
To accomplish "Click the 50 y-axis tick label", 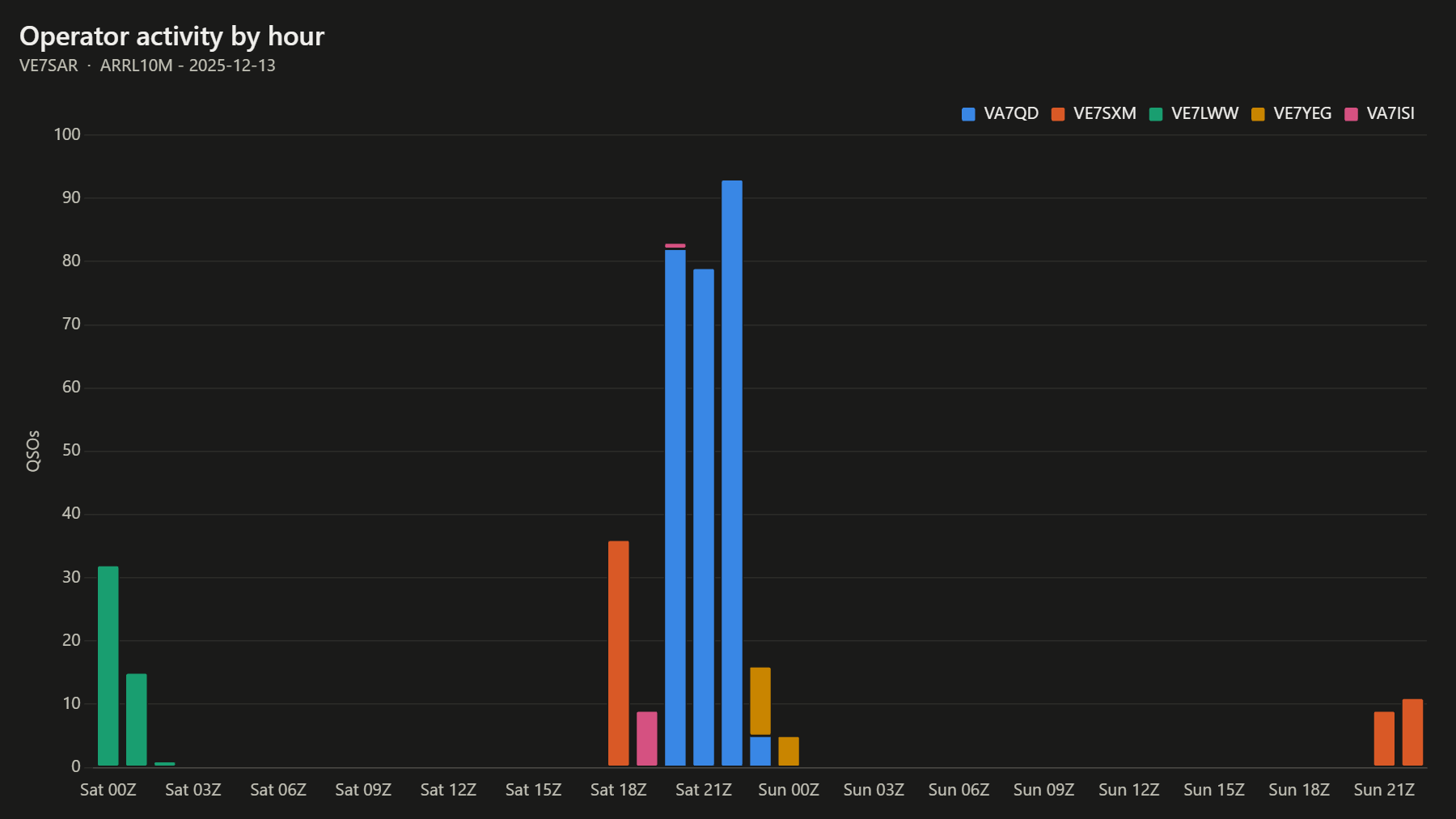I will (x=71, y=450).
